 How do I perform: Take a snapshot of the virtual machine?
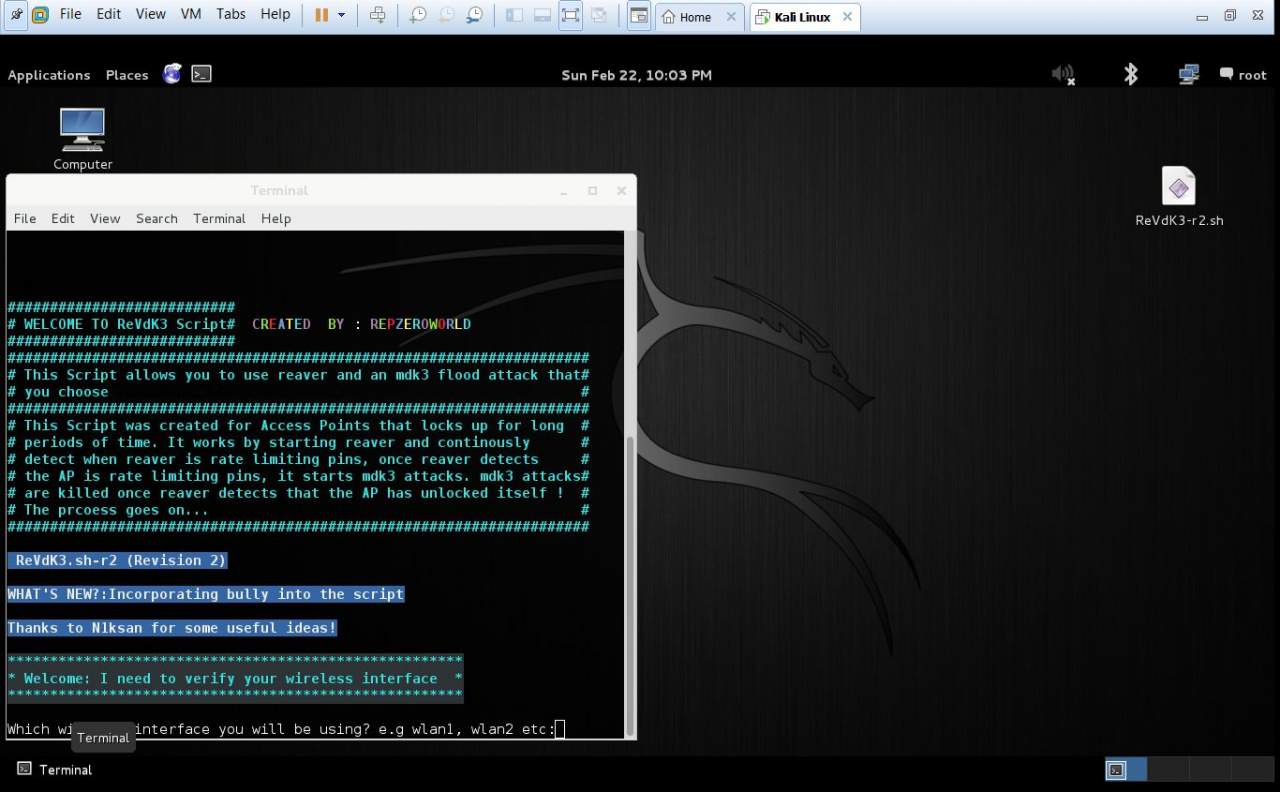(x=418, y=15)
